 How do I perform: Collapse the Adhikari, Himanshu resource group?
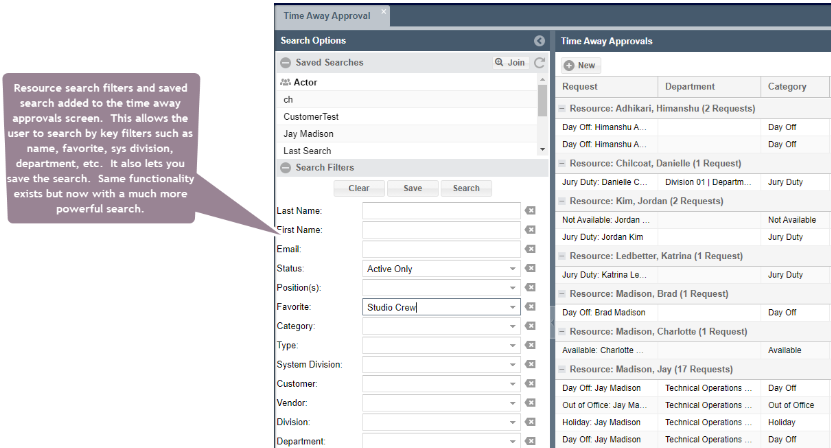pyautogui.click(x=562, y=108)
